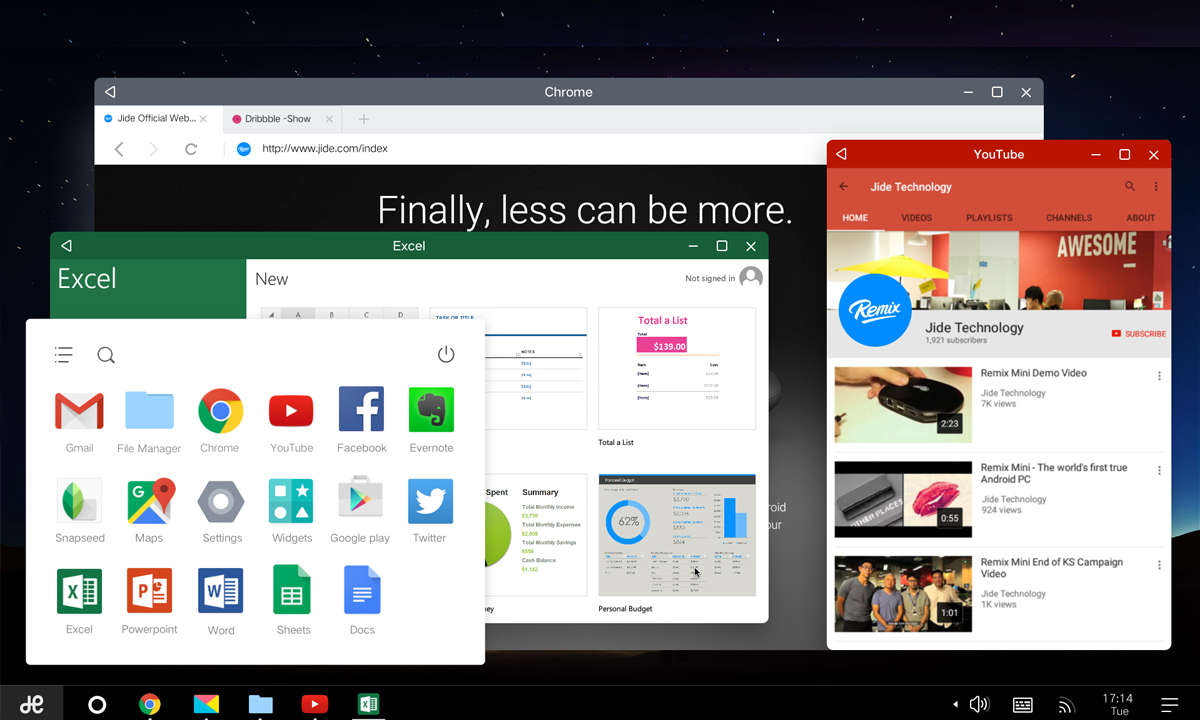Viewport: 1200px width, 720px height.
Task: Play Remix Mini world's first Android PC video
Action: (x=903, y=499)
